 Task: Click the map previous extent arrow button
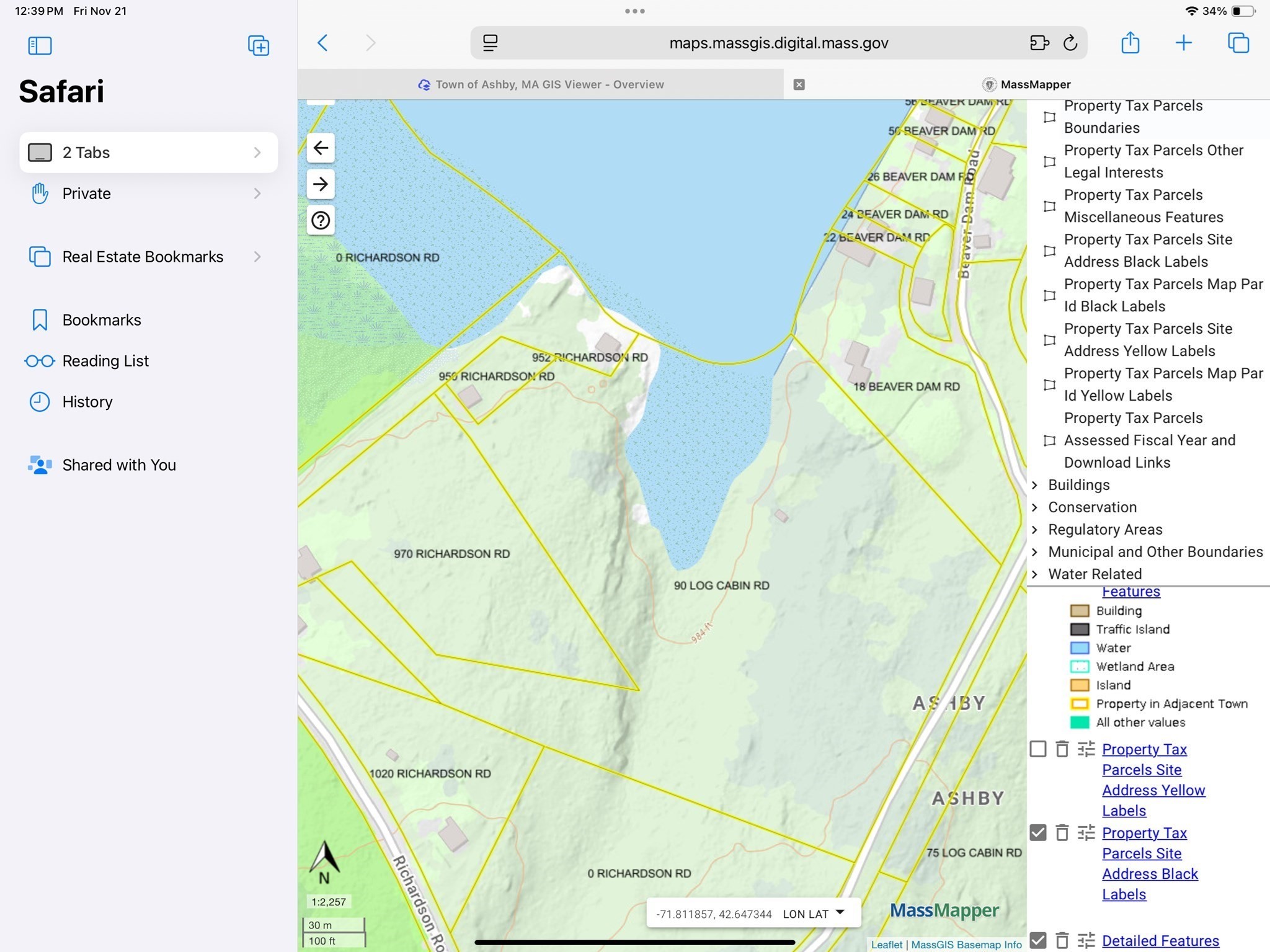point(321,148)
